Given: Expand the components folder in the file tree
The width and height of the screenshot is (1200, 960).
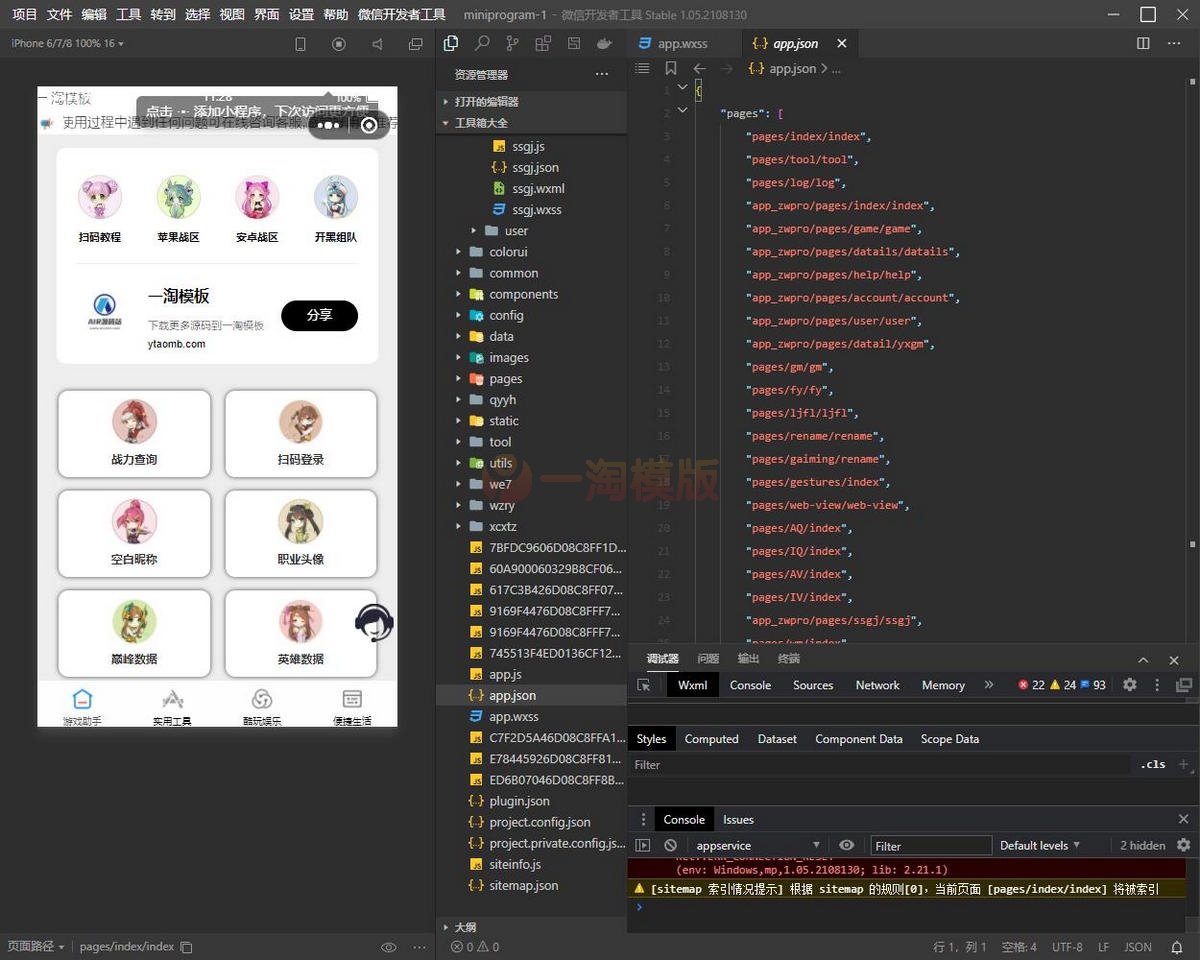Looking at the screenshot, I should coord(523,294).
